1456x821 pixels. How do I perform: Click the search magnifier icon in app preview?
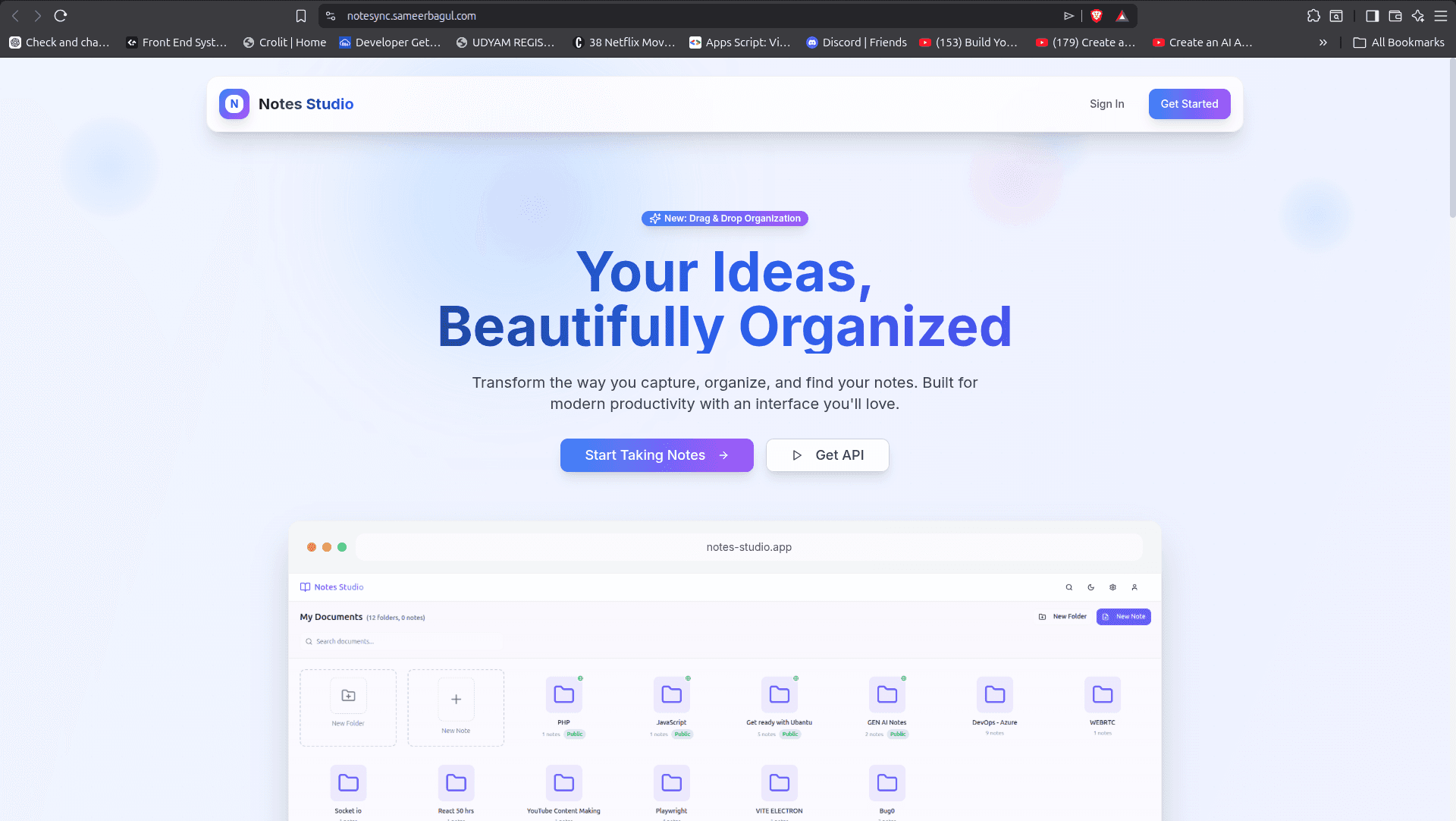[x=1069, y=587]
